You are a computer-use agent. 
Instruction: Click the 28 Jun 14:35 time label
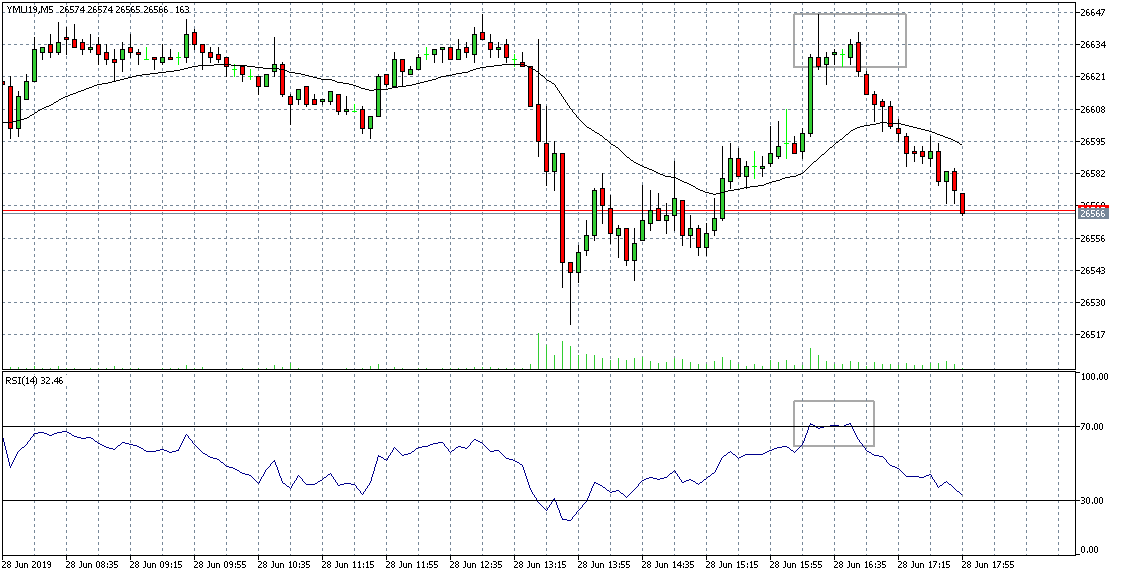coord(667,564)
